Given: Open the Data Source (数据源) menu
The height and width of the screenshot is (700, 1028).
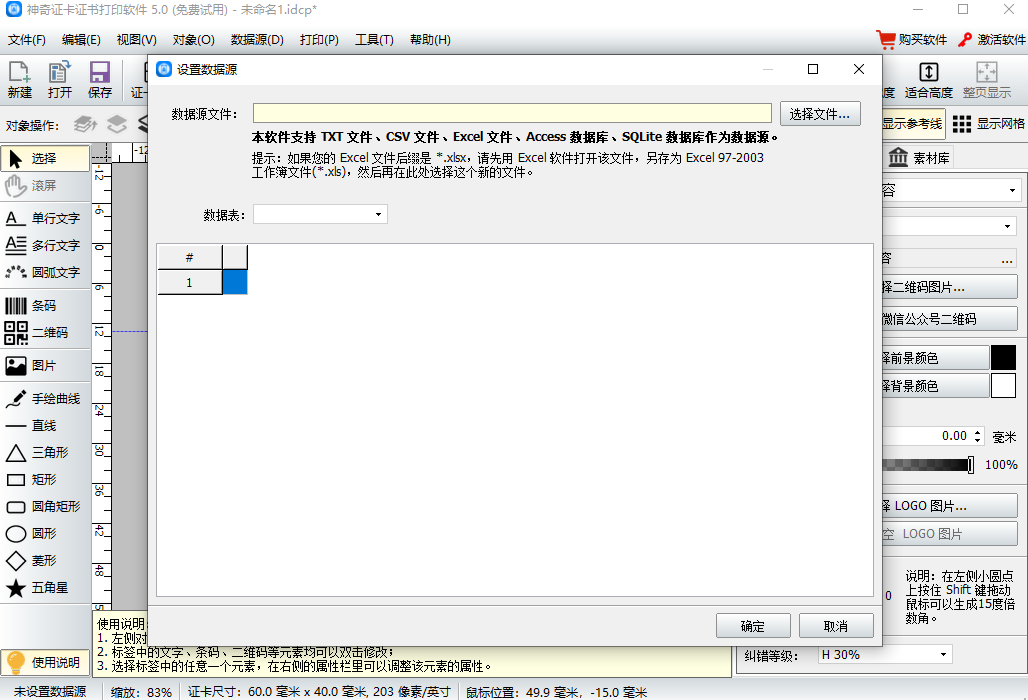Looking at the screenshot, I should click(x=257, y=40).
